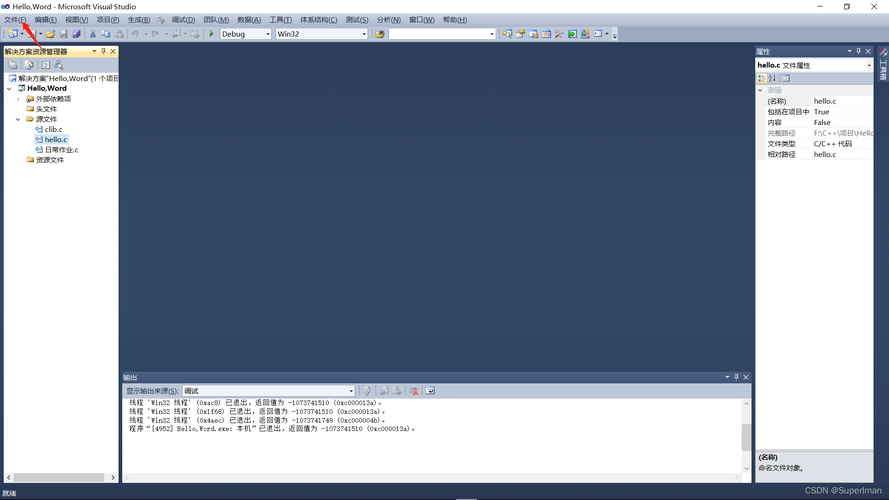Click Solution Explorer's Show All Files icon
The height and width of the screenshot is (500, 889).
pos(29,65)
